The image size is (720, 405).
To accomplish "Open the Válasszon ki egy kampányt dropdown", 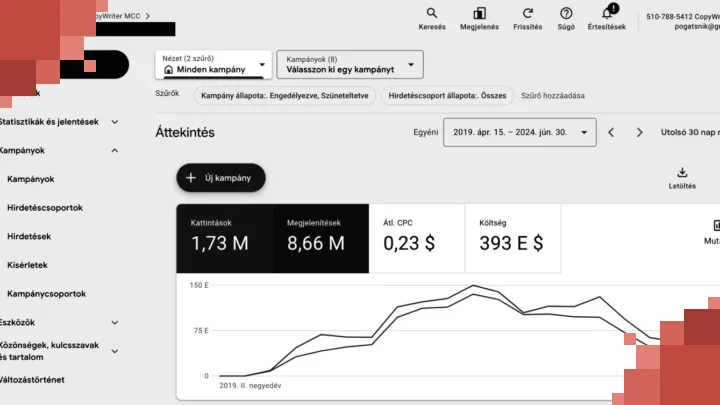I will [350, 64].
